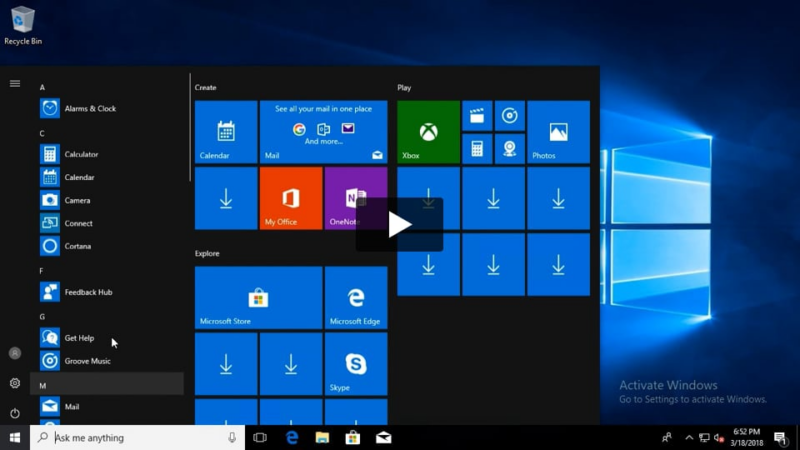The height and width of the screenshot is (450, 800).
Task: Open the Skype tile
Action: 356,364
